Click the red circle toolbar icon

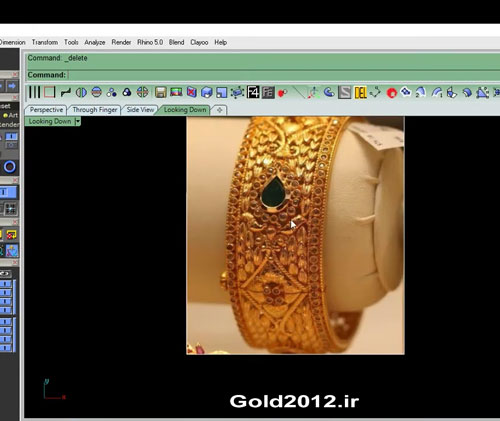coord(392,93)
